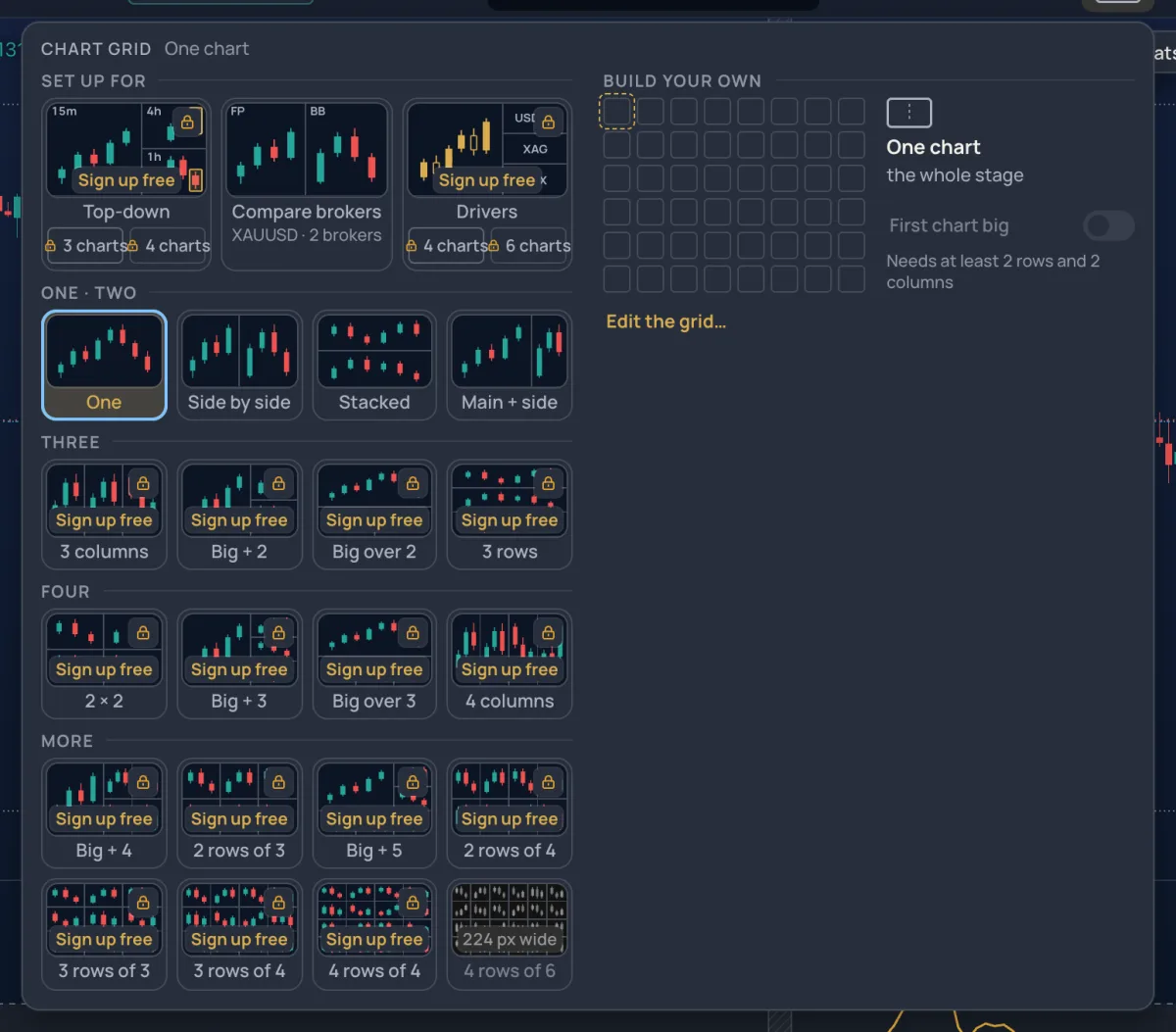Pick the 4 rows of 4 layout

click(x=374, y=934)
